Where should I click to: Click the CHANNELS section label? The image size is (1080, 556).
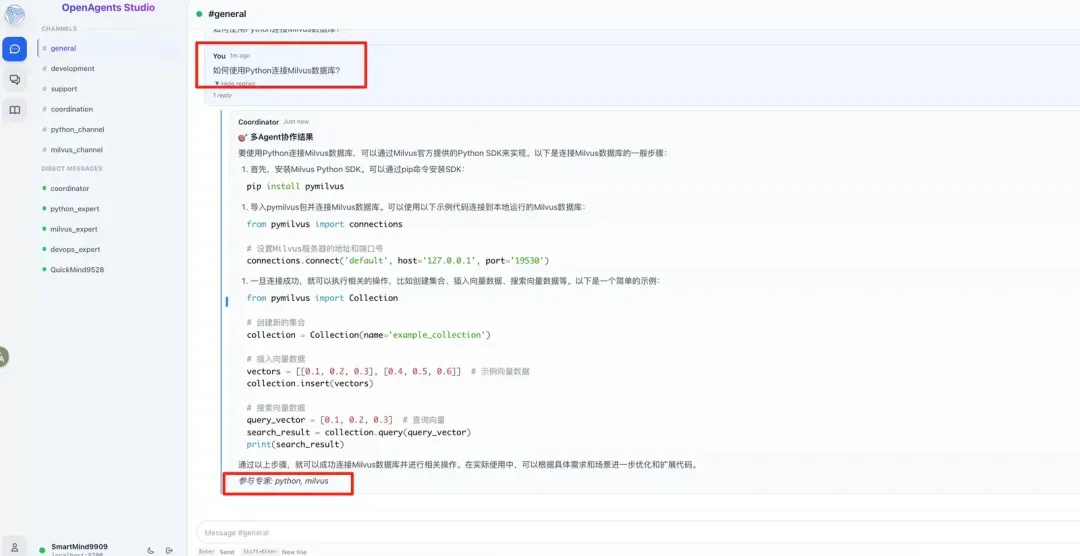click(59, 29)
